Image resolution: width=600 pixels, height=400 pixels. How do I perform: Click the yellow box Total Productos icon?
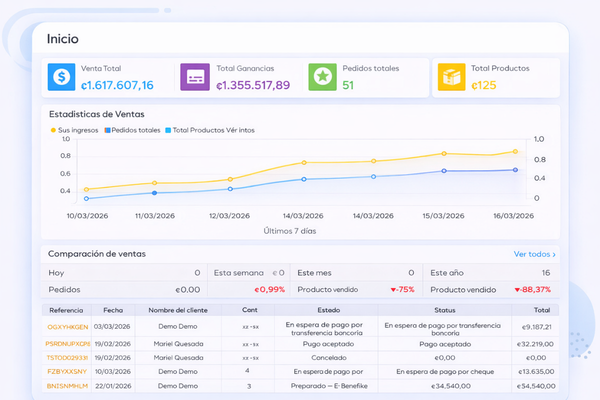[452, 77]
